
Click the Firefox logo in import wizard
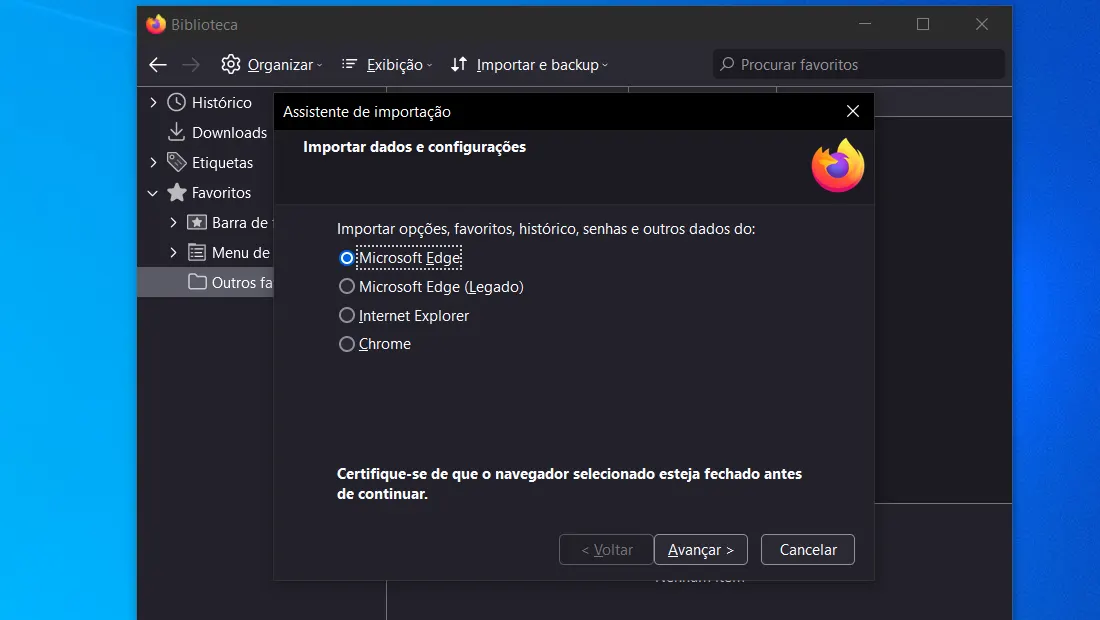click(838, 166)
